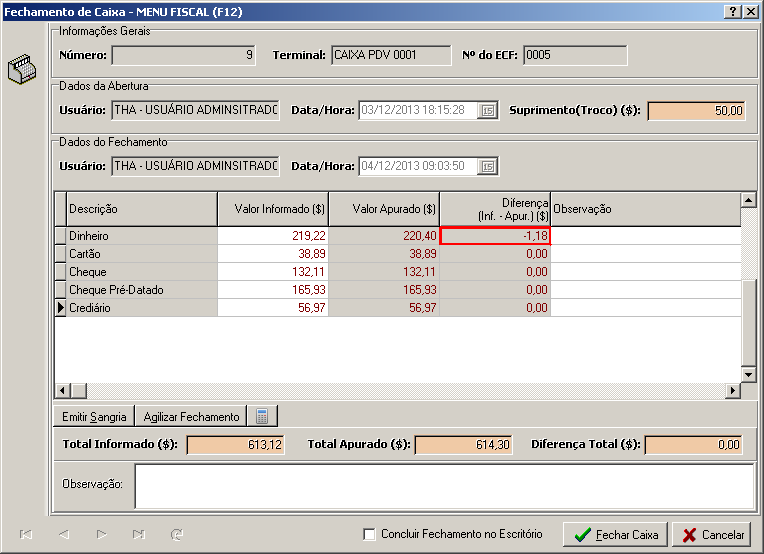Click the grid's vertical scrollbar down arrow

[x=749, y=374]
